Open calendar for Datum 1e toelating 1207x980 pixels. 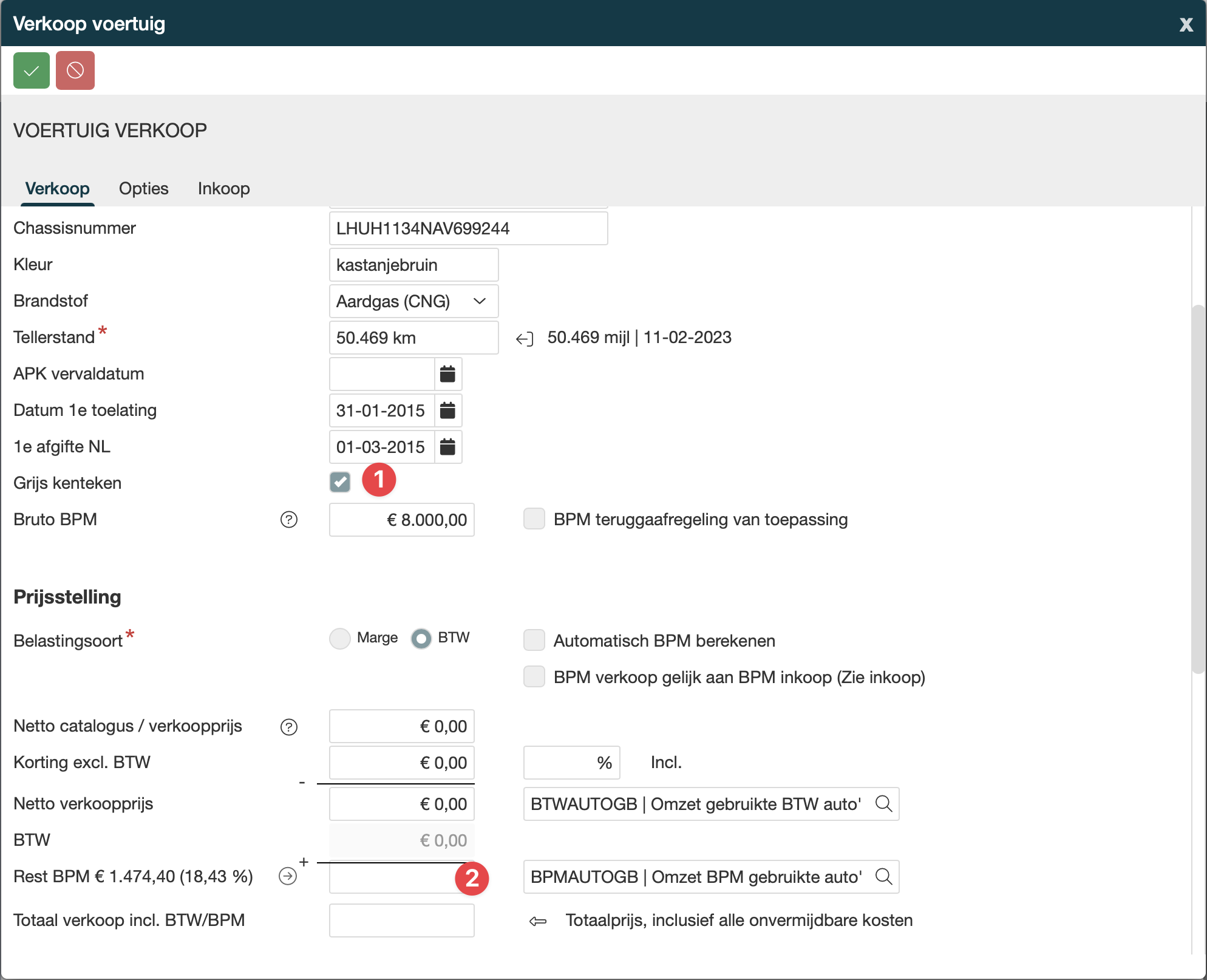(447, 410)
